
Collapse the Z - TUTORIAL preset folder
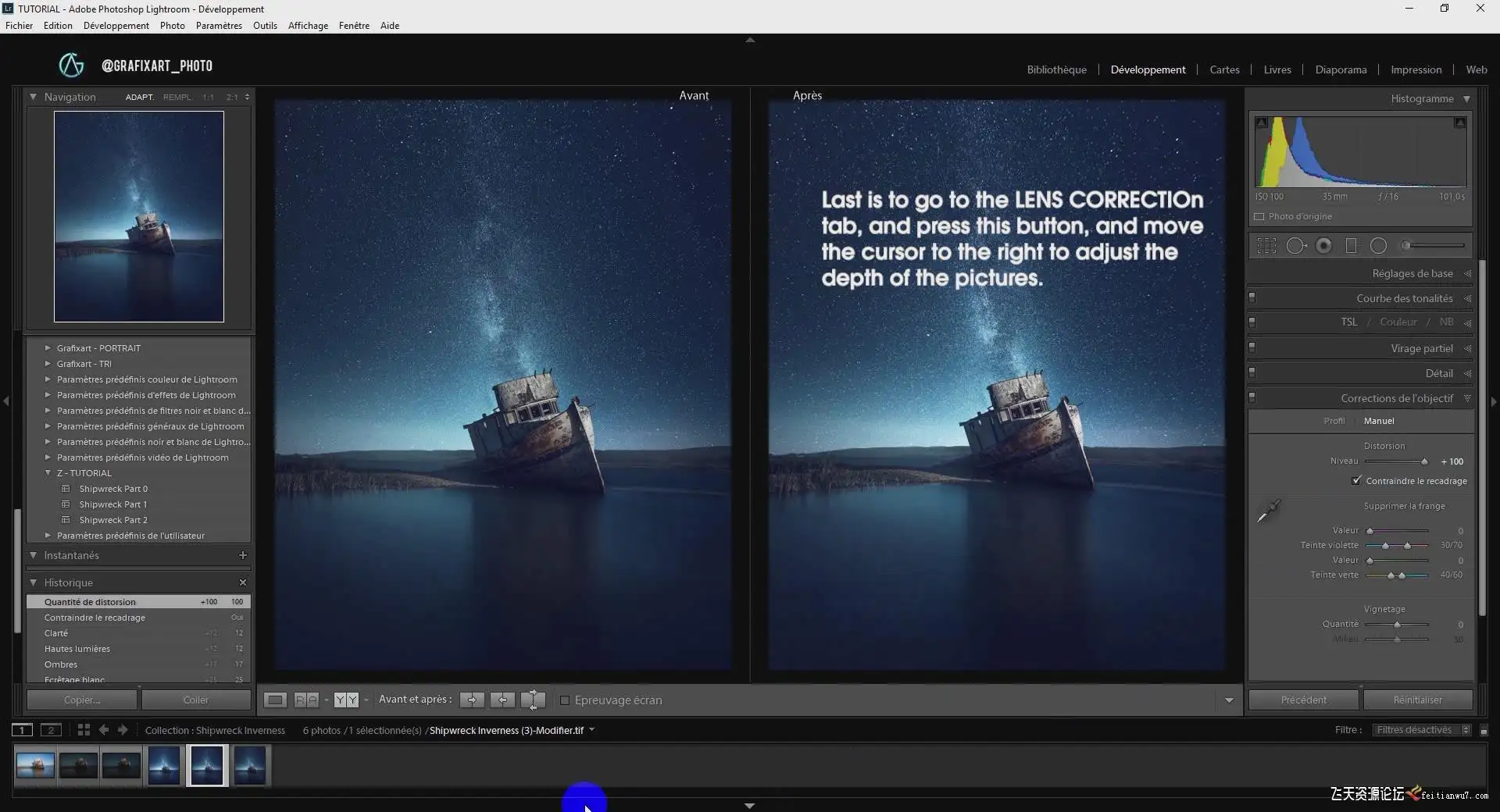[48, 473]
